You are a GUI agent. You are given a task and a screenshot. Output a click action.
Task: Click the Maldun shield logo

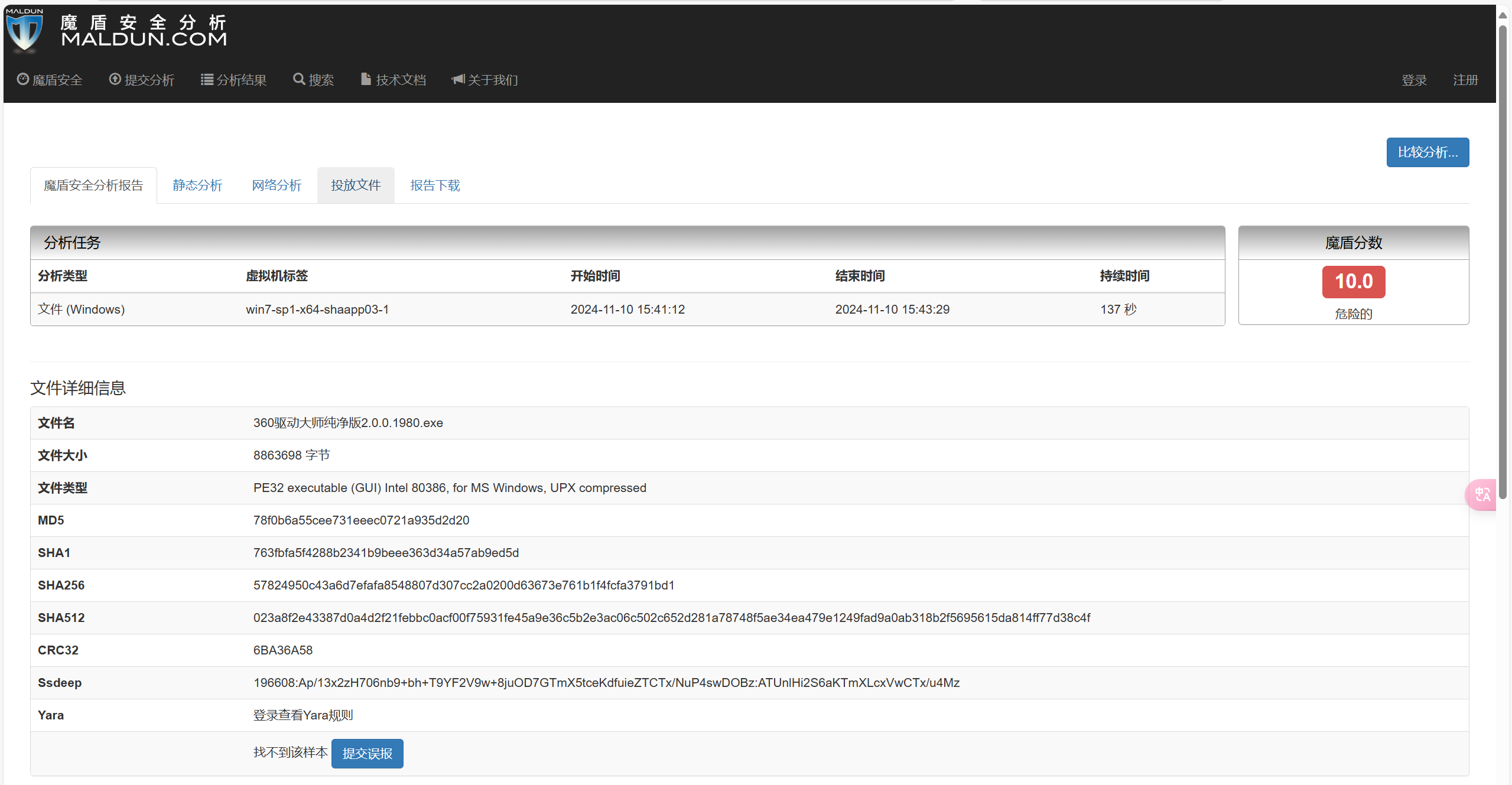point(24,30)
